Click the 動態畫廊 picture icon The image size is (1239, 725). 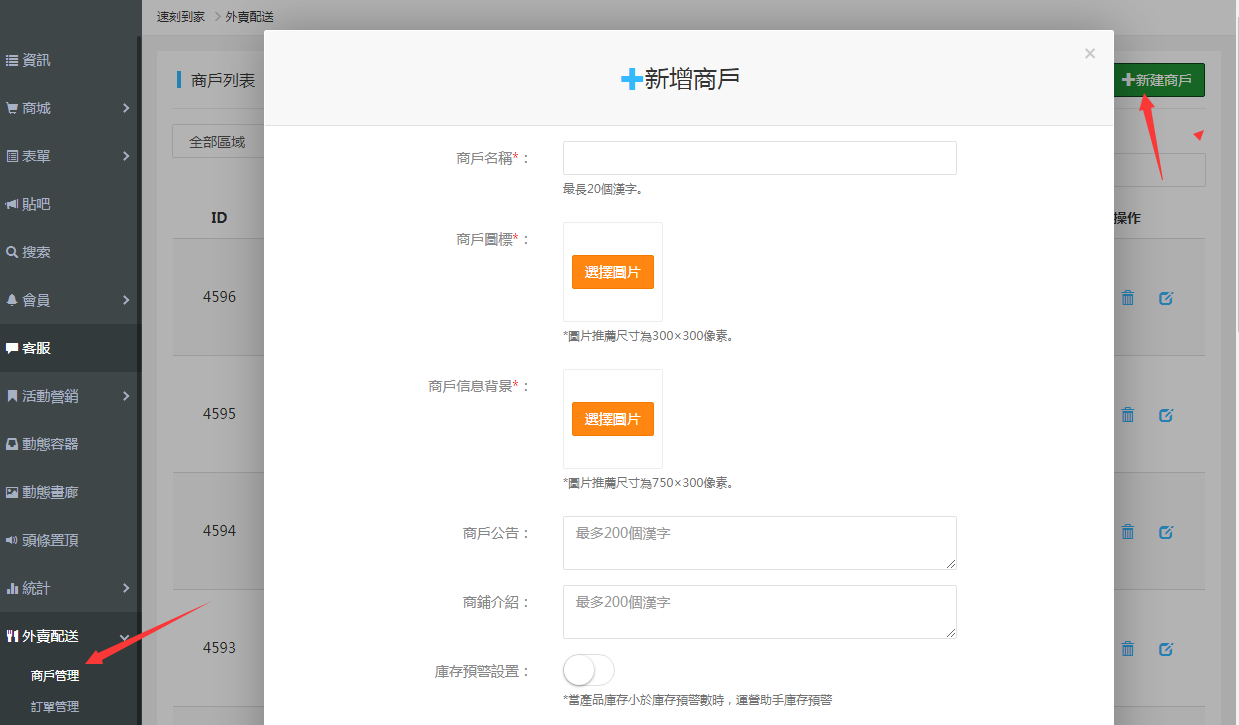12,492
